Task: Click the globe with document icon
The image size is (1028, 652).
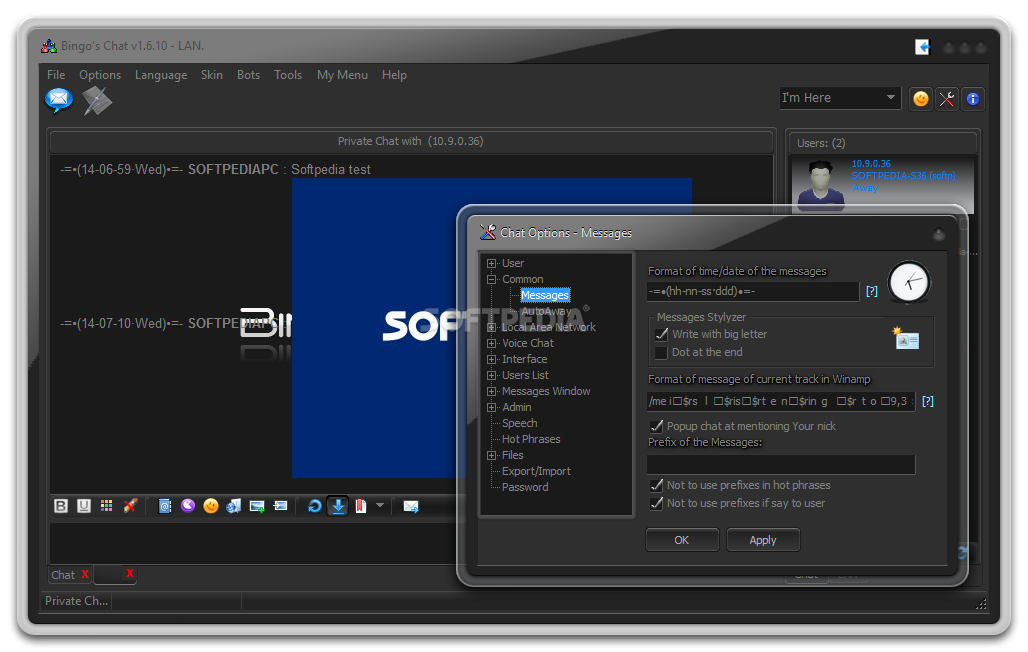Action: click(233, 506)
